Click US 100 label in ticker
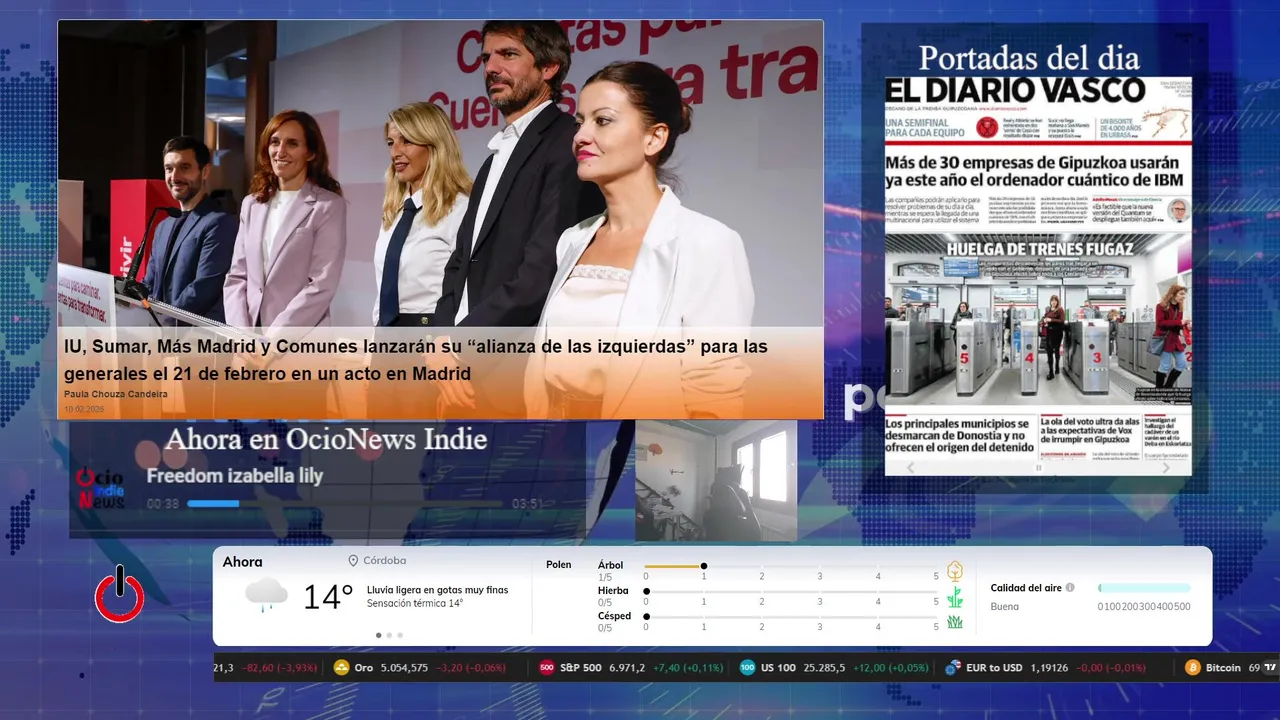This screenshot has width=1280, height=720. pyautogui.click(x=777, y=668)
